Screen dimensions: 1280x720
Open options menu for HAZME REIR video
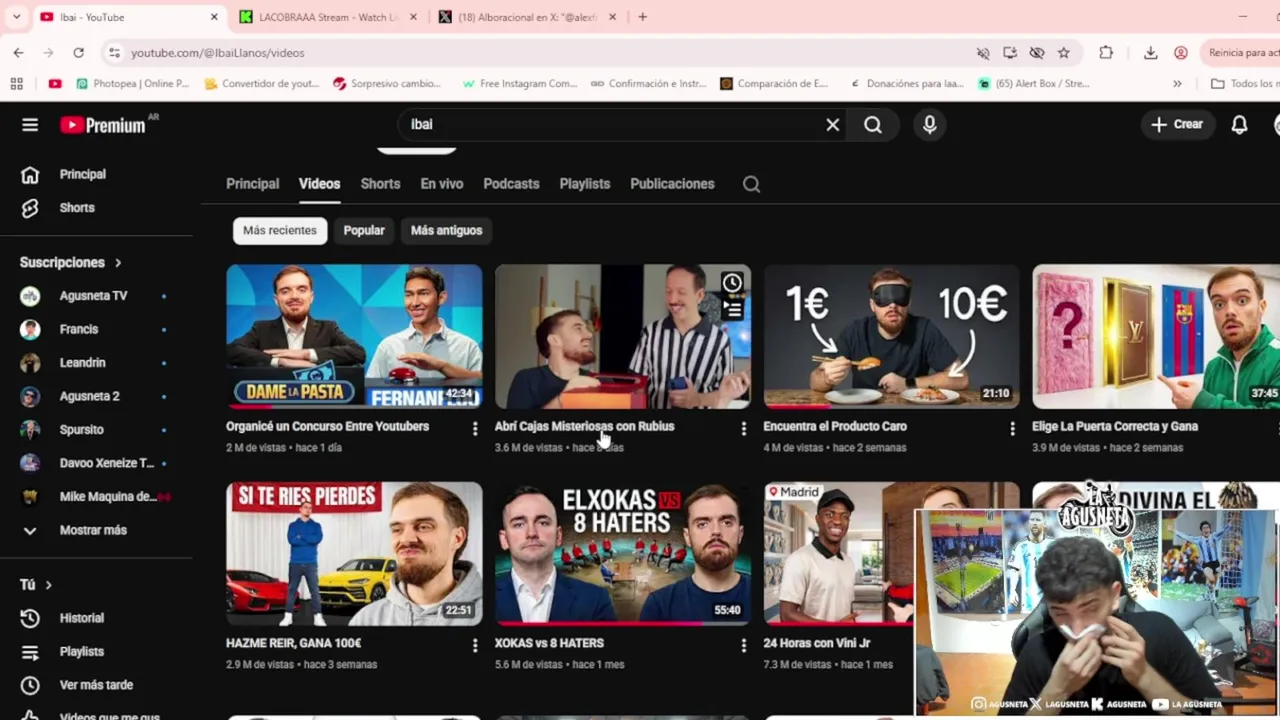(x=475, y=645)
